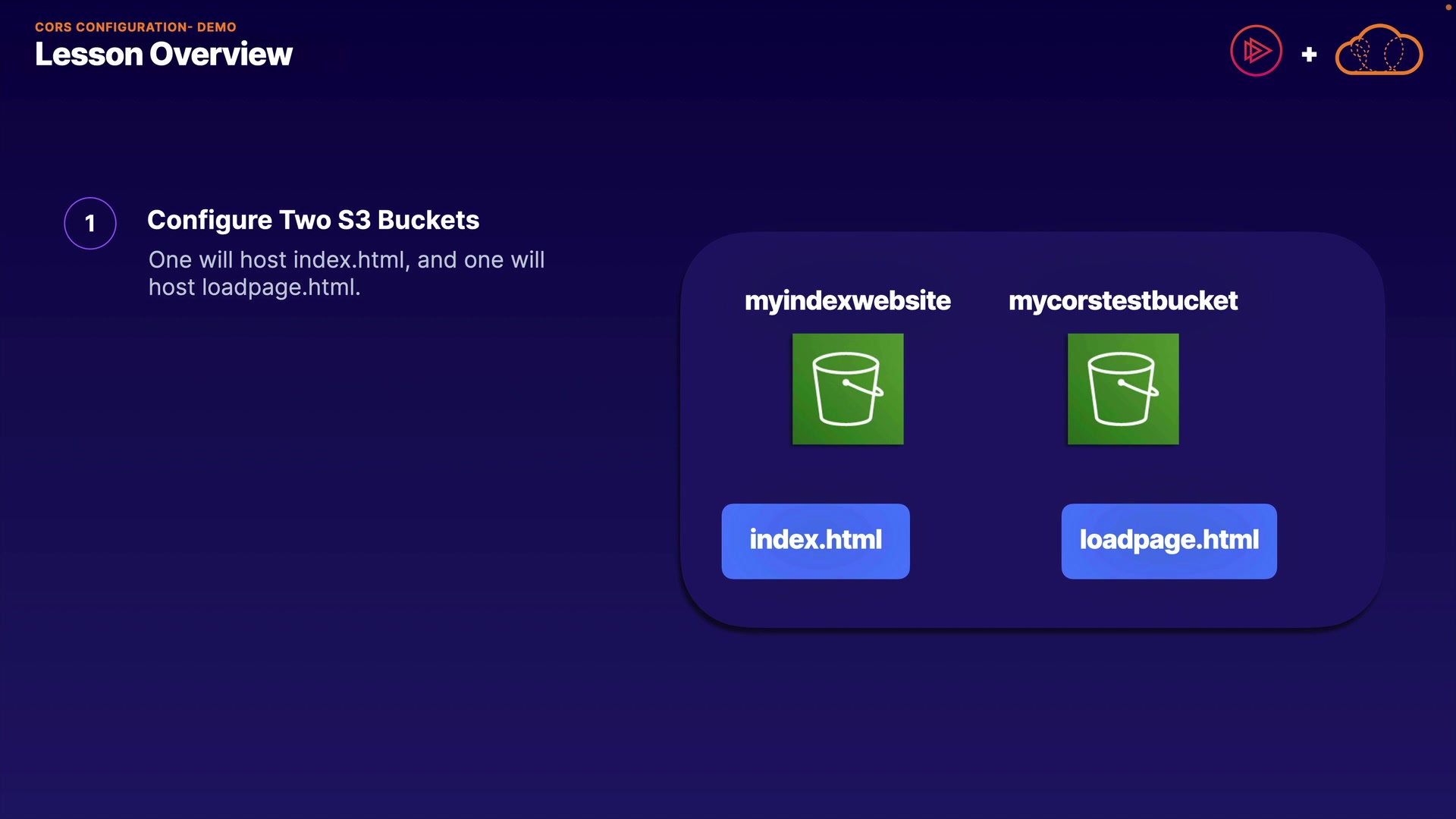Click the orange A Cloud Guru cloud logo
Image resolution: width=1456 pixels, height=819 pixels.
(1379, 51)
